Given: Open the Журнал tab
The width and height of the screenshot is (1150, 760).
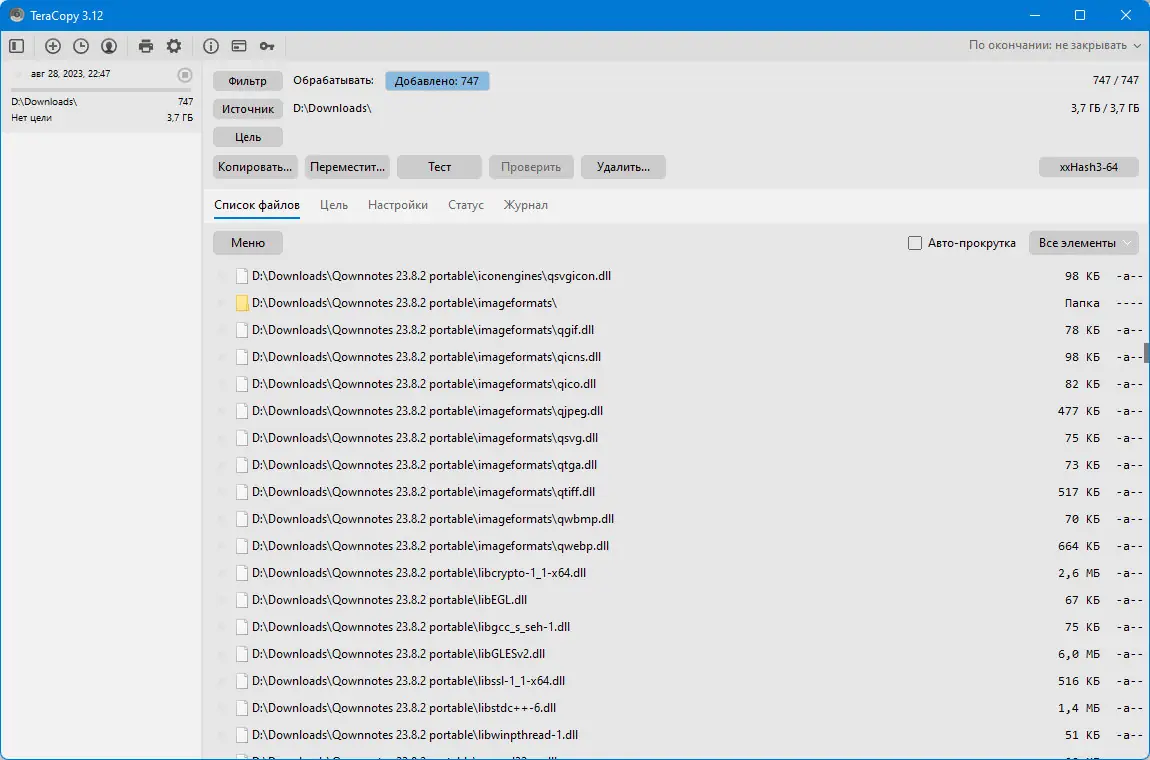Looking at the screenshot, I should click(x=525, y=205).
